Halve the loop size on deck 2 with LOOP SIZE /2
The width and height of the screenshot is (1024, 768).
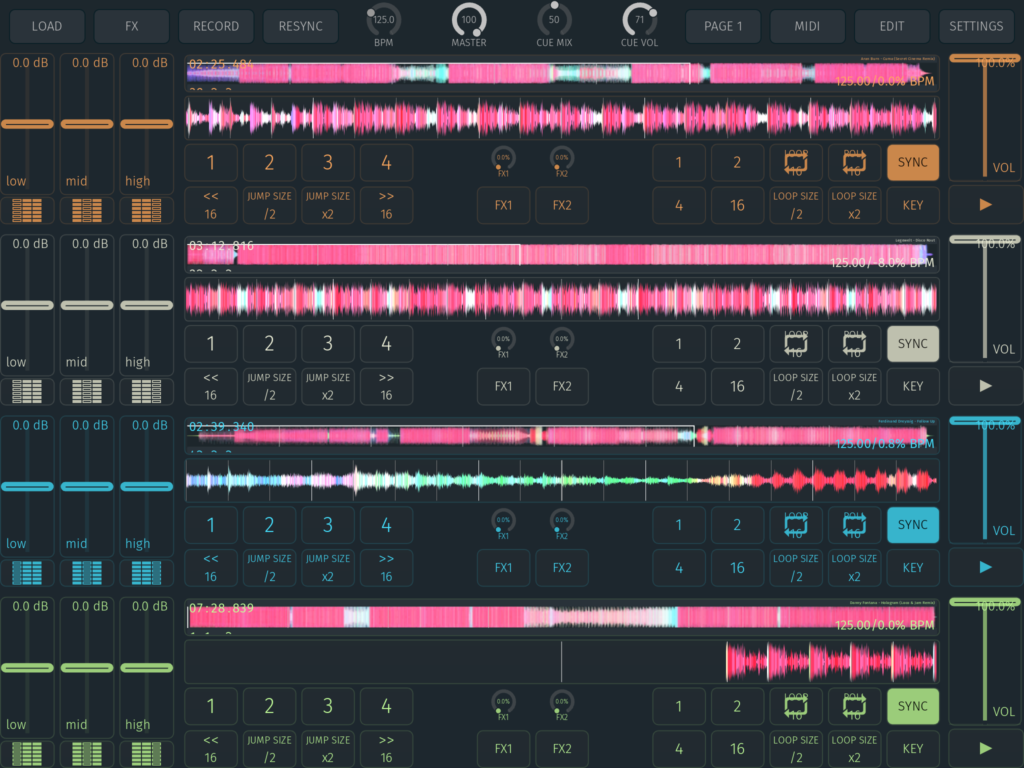pyautogui.click(x=796, y=386)
